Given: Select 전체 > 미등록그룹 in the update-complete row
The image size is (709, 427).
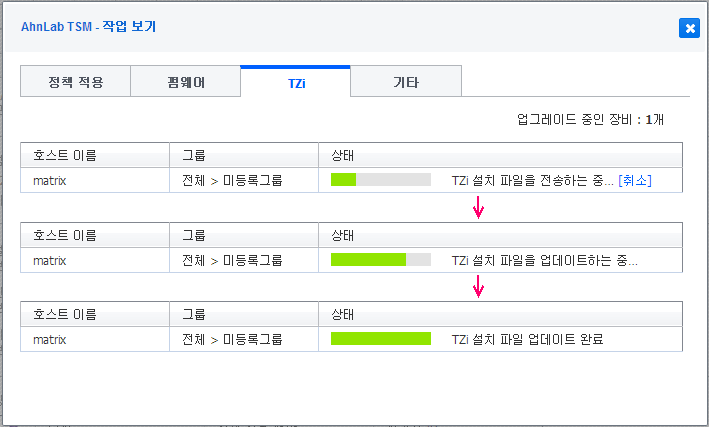Looking at the screenshot, I should click(x=232, y=339).
